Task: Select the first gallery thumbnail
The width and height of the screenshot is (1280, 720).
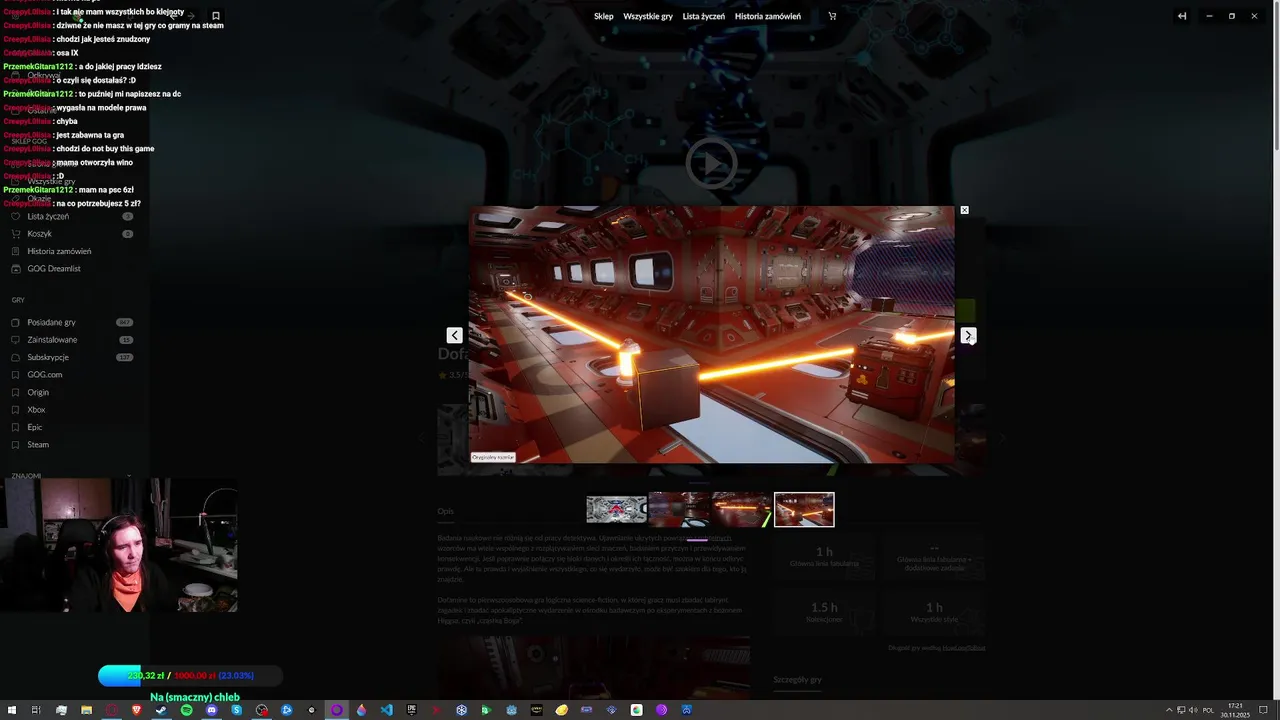Action: coord(616,509)
